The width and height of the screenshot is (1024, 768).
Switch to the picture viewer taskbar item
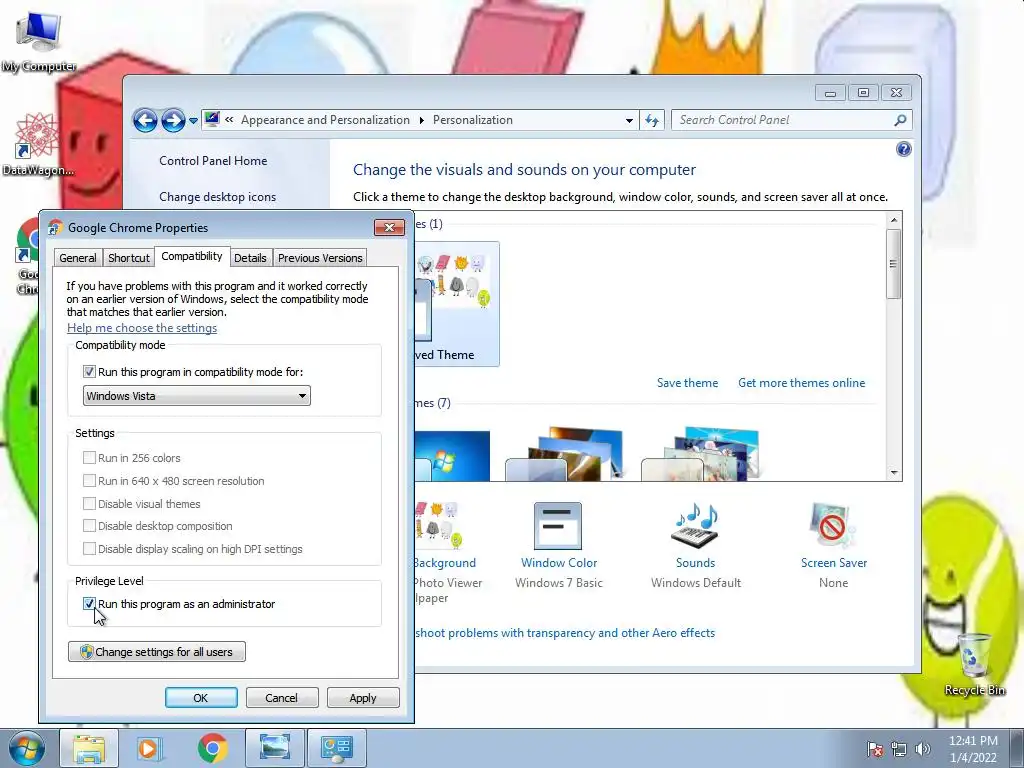tap(274, 748)
